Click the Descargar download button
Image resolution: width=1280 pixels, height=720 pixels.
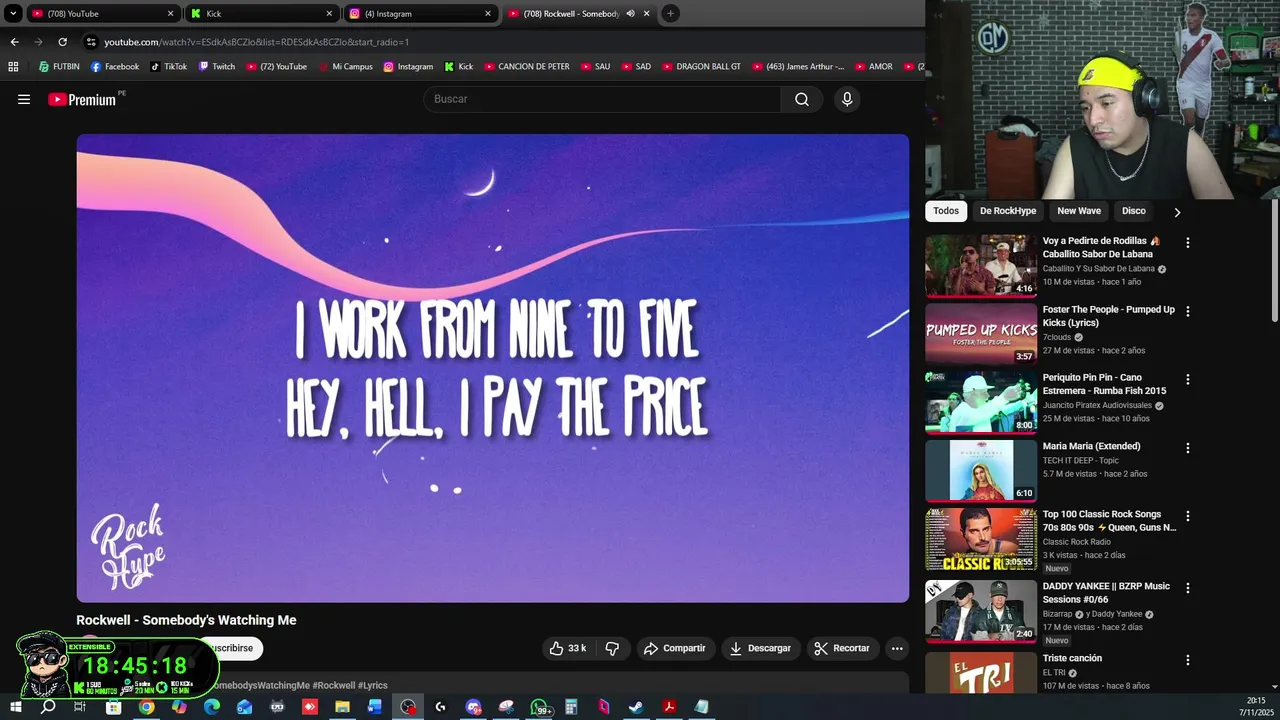[x=760, y=648]
